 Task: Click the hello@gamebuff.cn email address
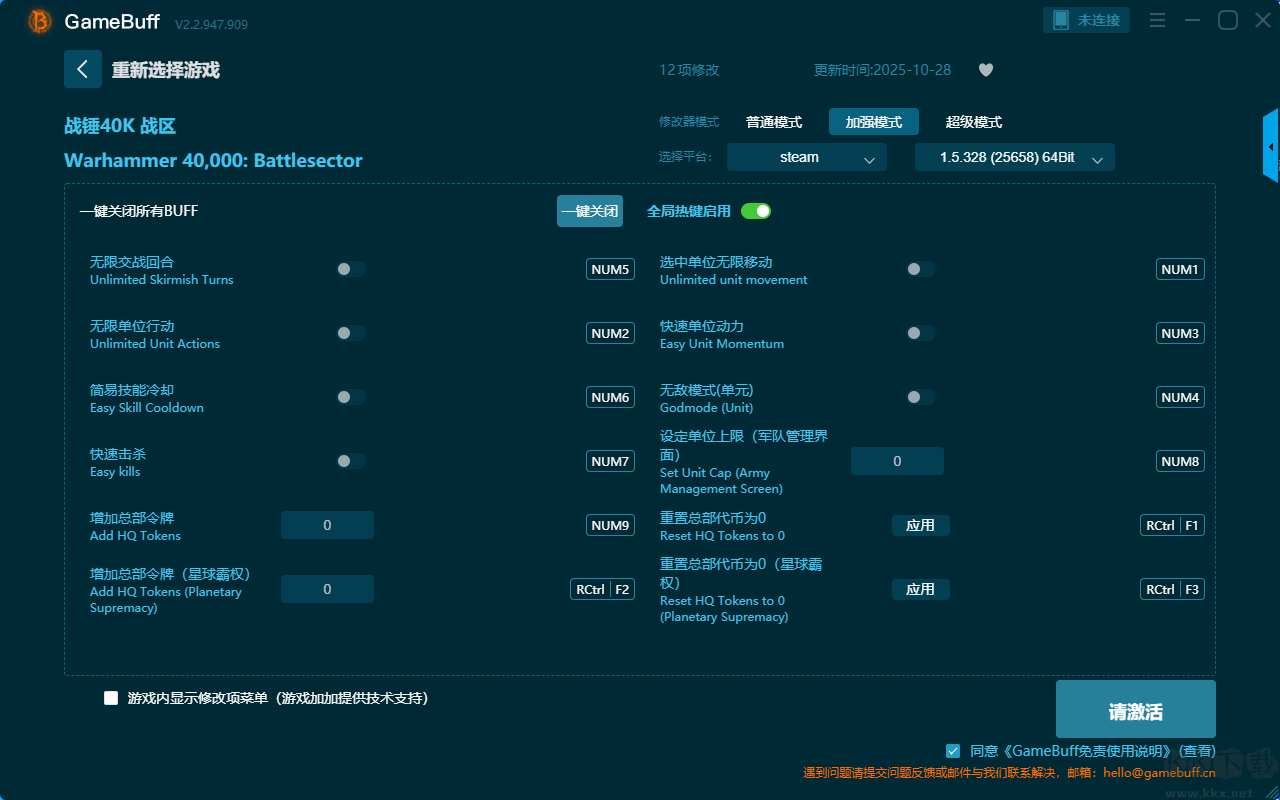(1160, 773)
